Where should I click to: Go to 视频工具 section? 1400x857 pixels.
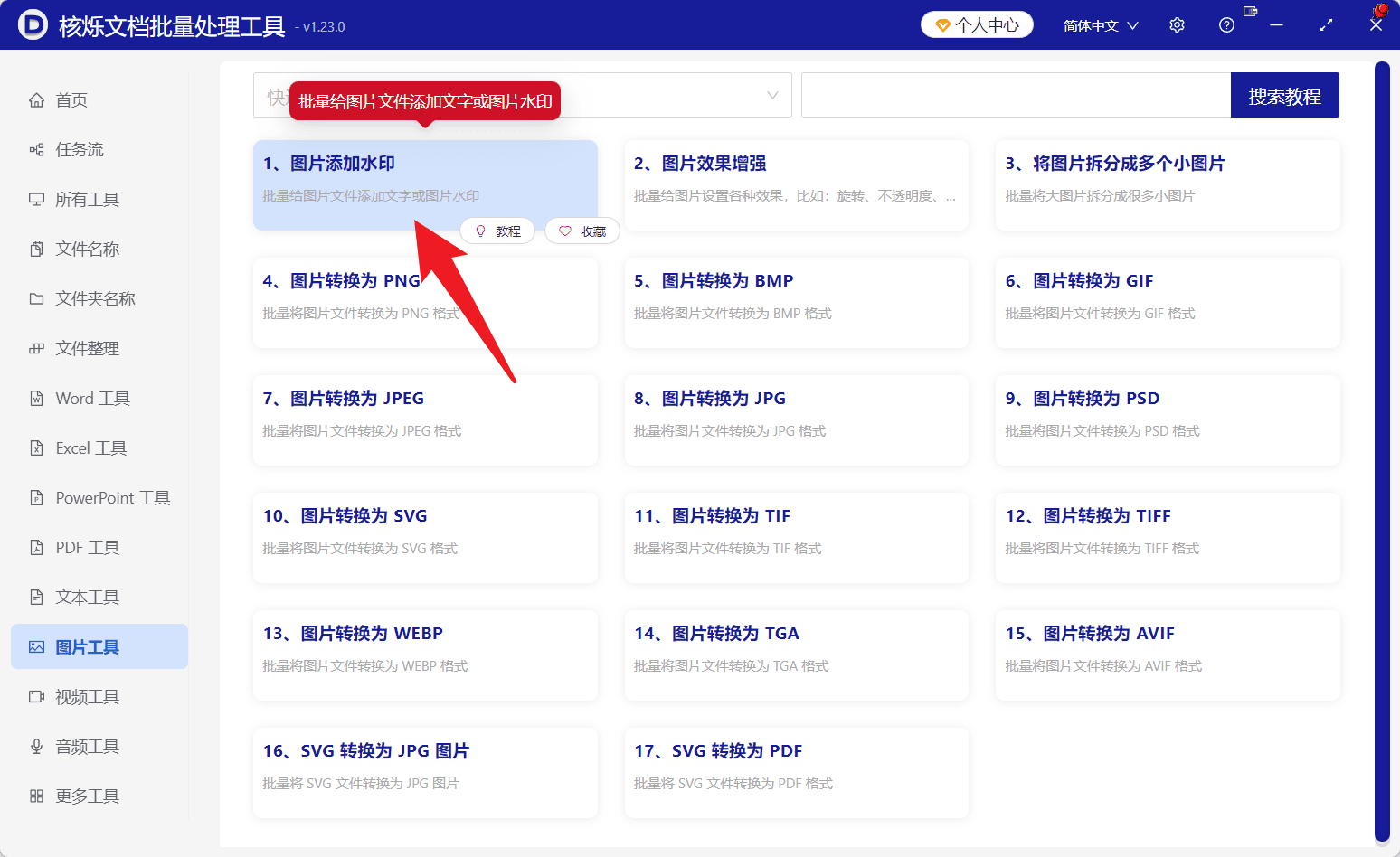point(99,697)
